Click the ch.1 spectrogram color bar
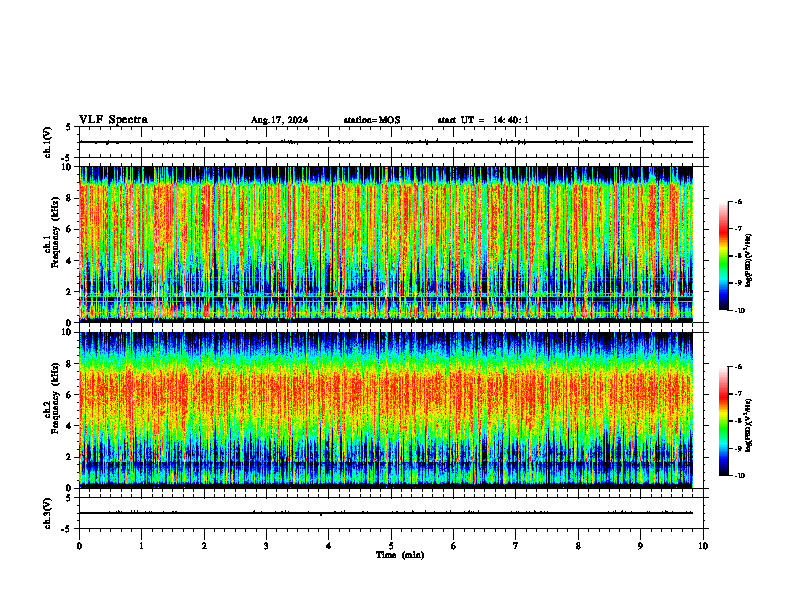This screenshot has width=792, height=612. click(x=723, y=256)
